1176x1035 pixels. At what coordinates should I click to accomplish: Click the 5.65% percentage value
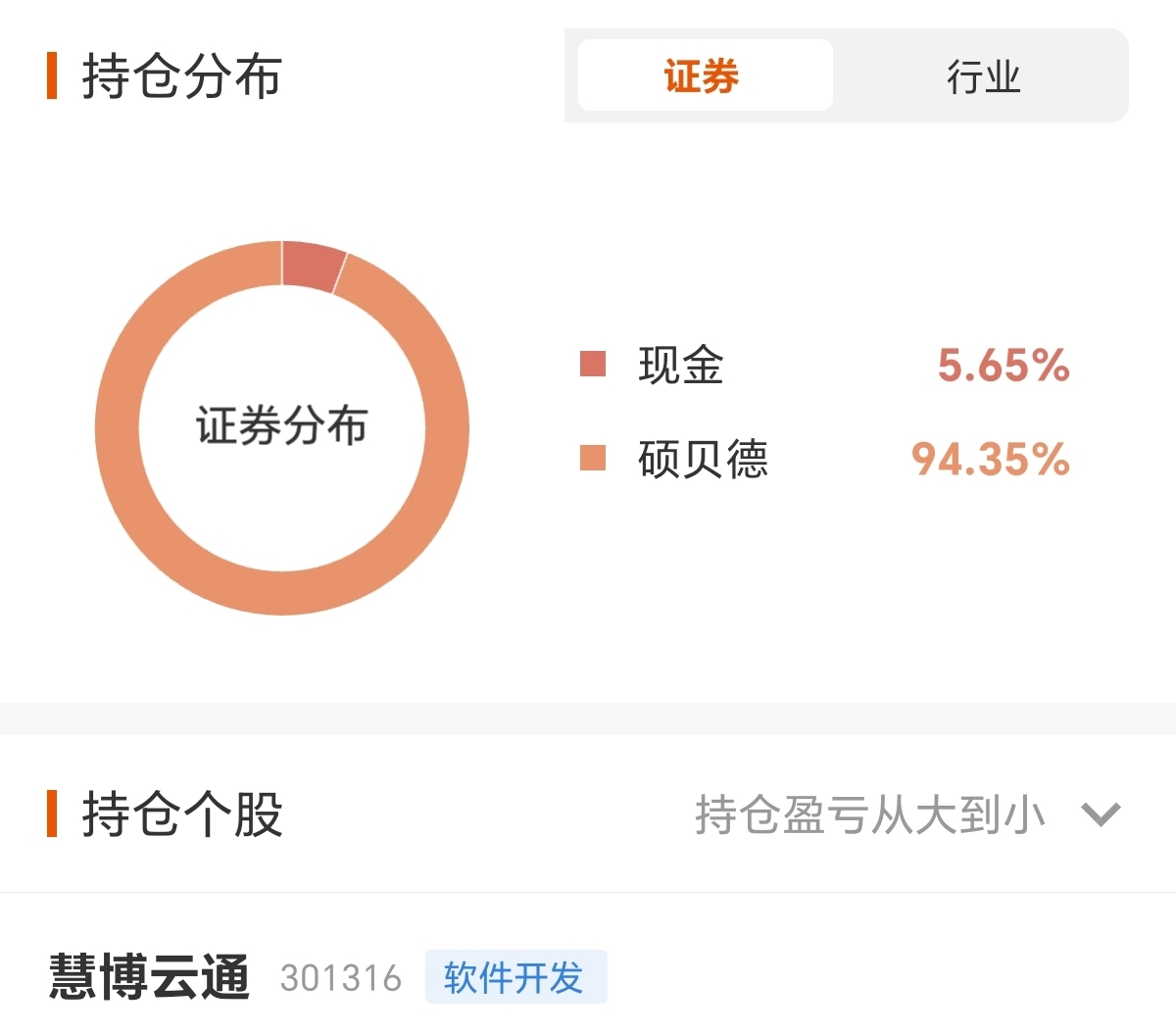(x=1004, y=366)
